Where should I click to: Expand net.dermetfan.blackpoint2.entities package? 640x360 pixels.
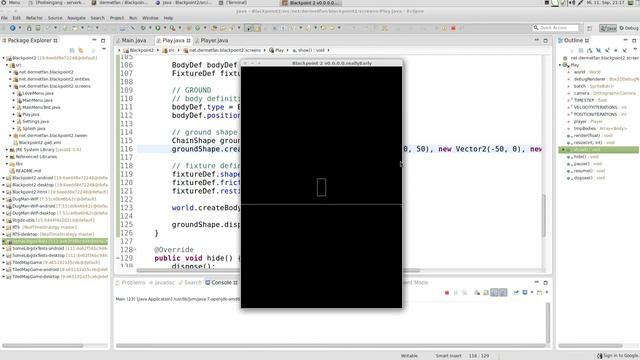point(11,79)
